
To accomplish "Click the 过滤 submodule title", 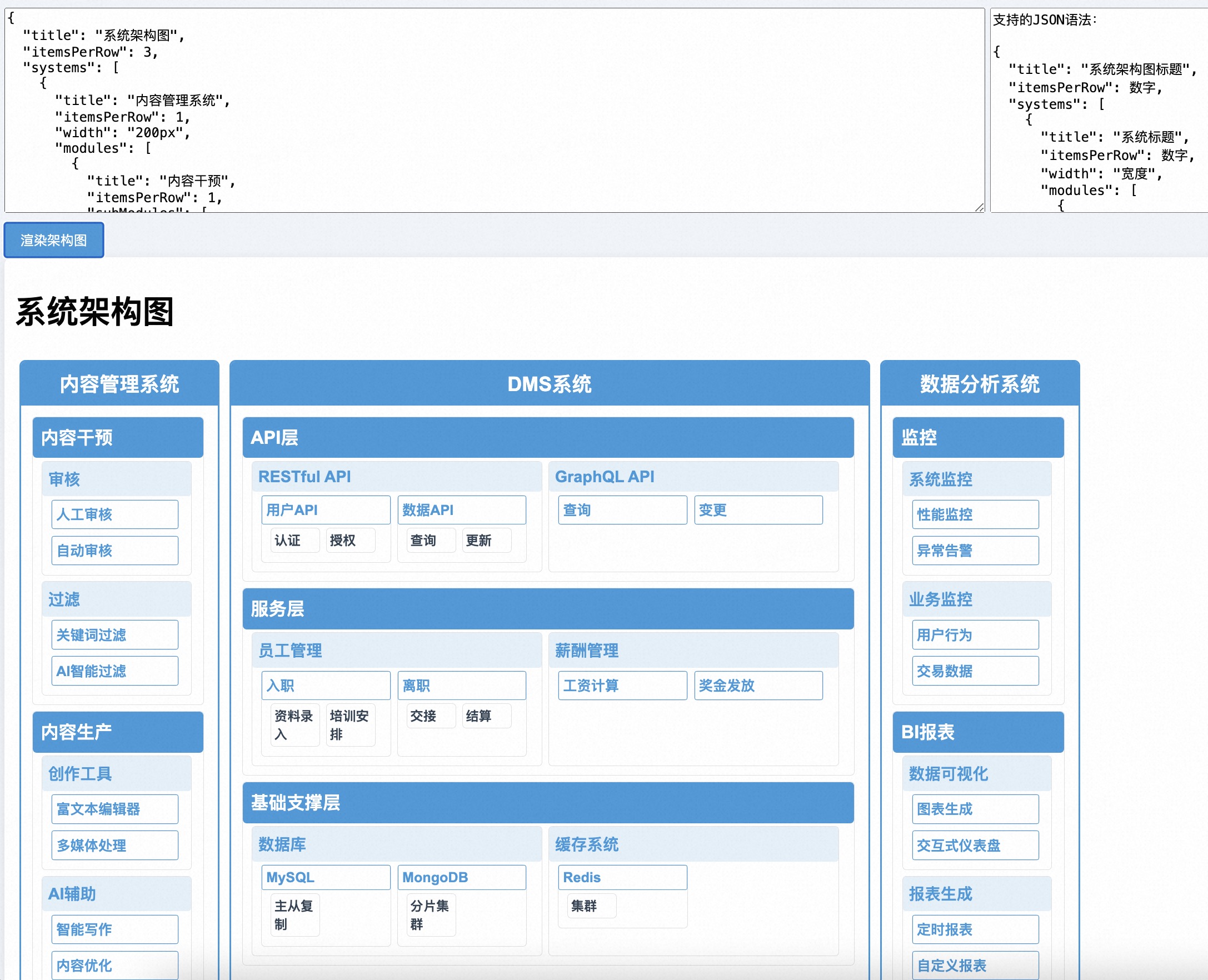I will click(x=117, y=599).
